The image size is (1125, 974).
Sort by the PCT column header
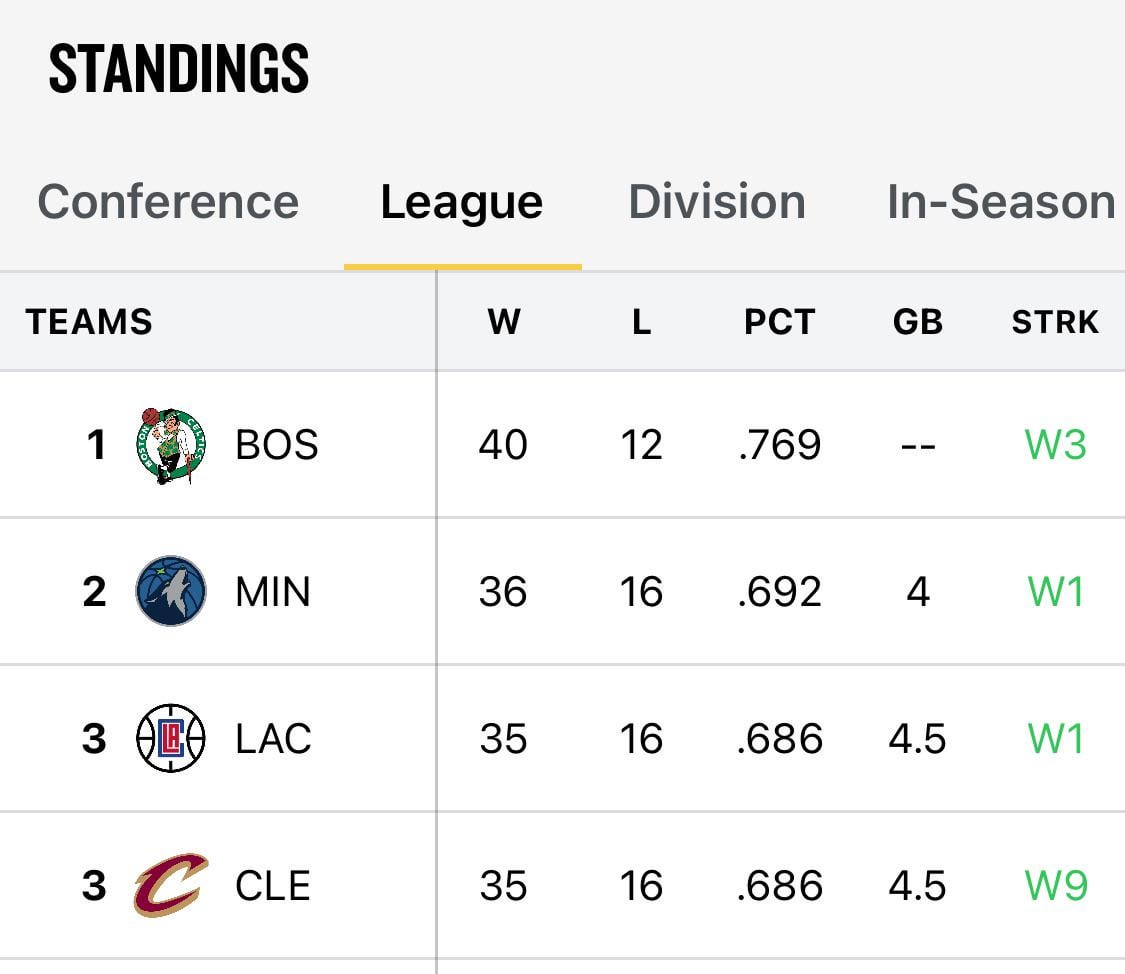pos(780,322)
